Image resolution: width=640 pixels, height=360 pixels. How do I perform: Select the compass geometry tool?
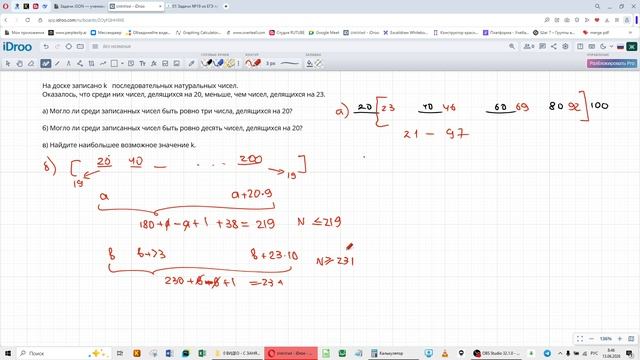point(69,64)
